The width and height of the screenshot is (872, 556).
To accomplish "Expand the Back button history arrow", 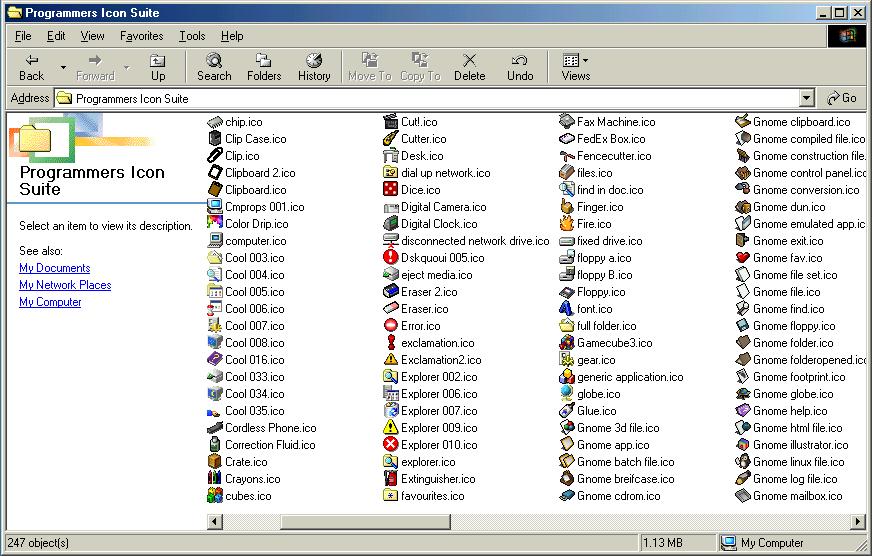I will tap(63, 68).
